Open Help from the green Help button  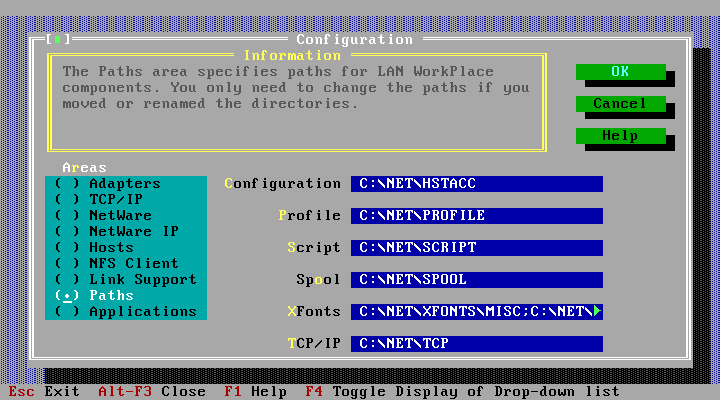(621, 136)
